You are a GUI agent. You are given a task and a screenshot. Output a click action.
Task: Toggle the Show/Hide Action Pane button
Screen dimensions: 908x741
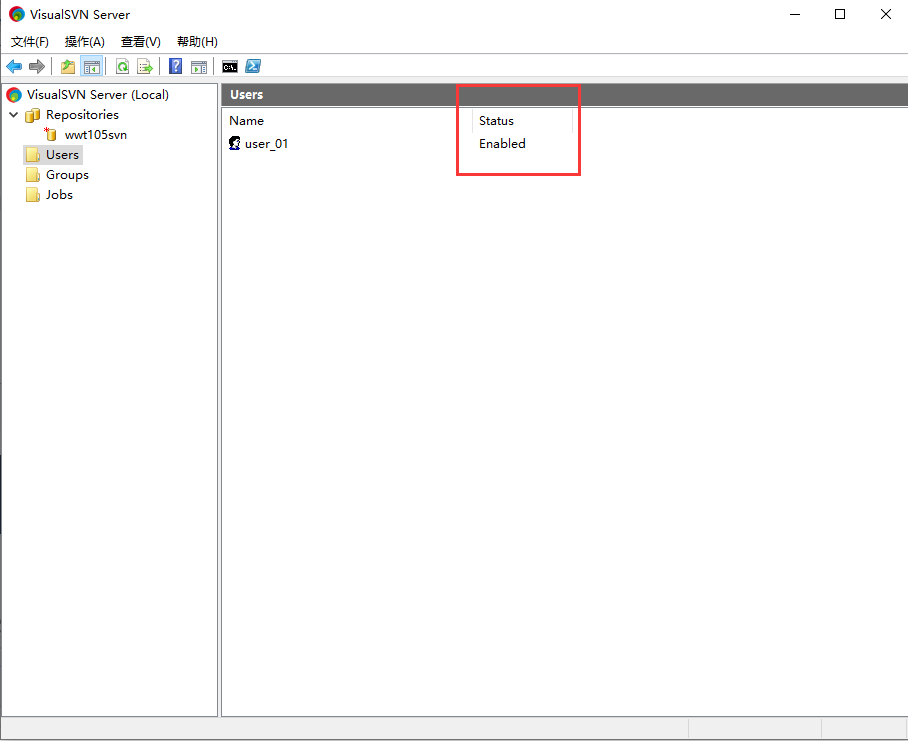coord(199,67)
